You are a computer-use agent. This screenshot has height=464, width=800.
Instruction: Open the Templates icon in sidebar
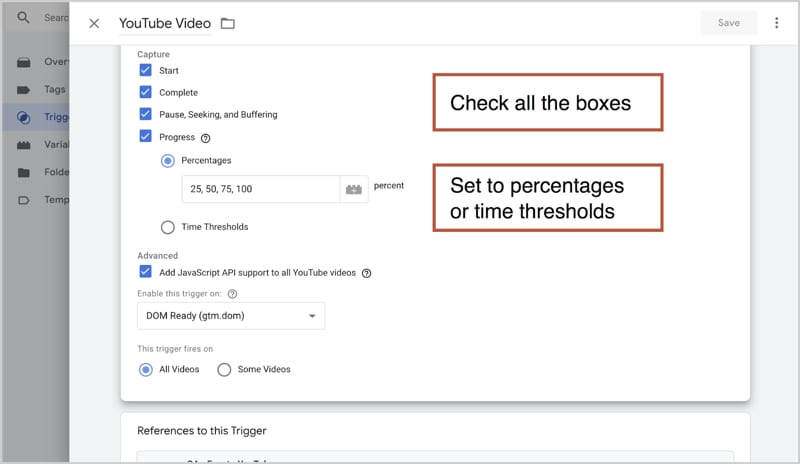[23, 200]
